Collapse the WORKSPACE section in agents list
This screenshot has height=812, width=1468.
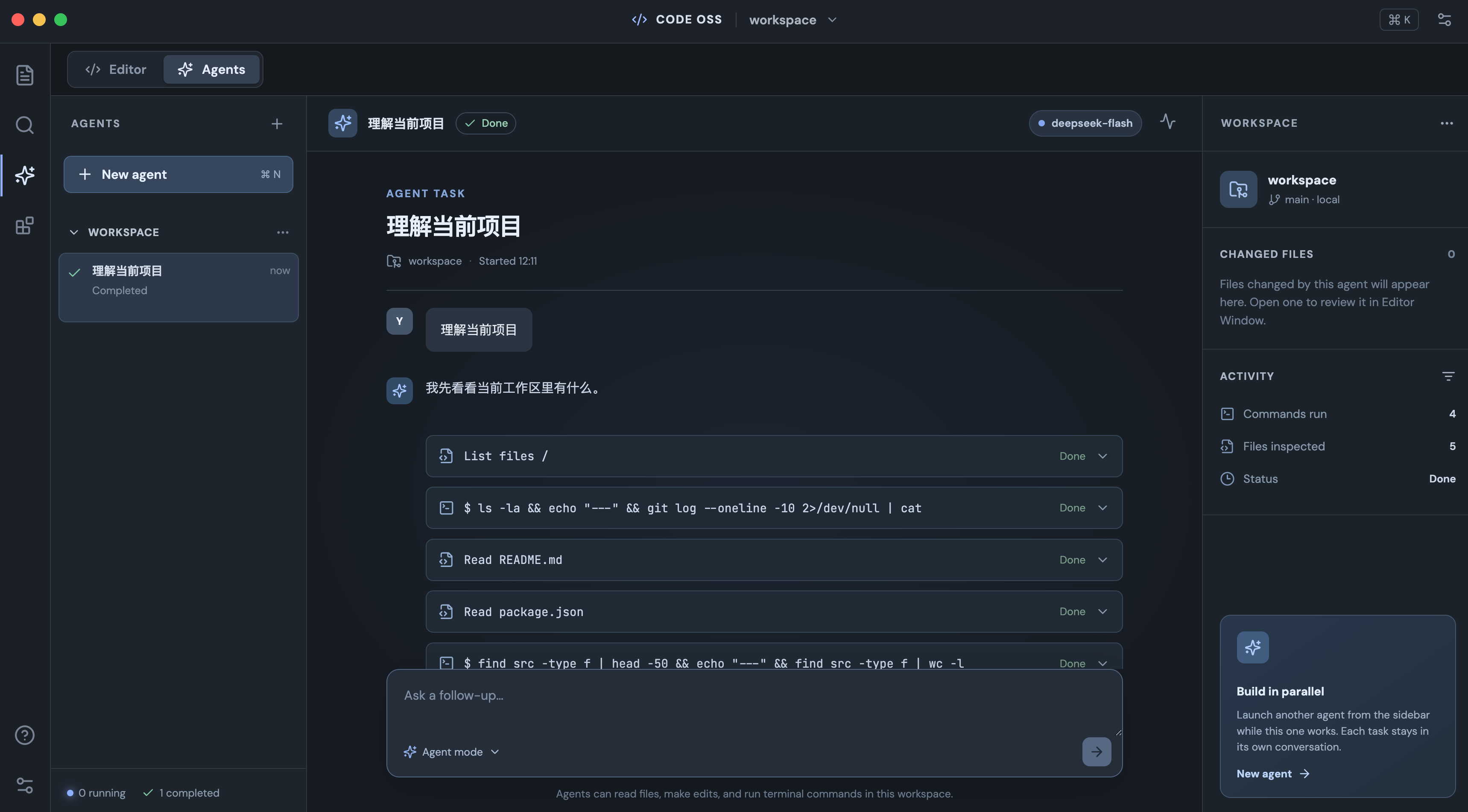(x=74, y=232)
